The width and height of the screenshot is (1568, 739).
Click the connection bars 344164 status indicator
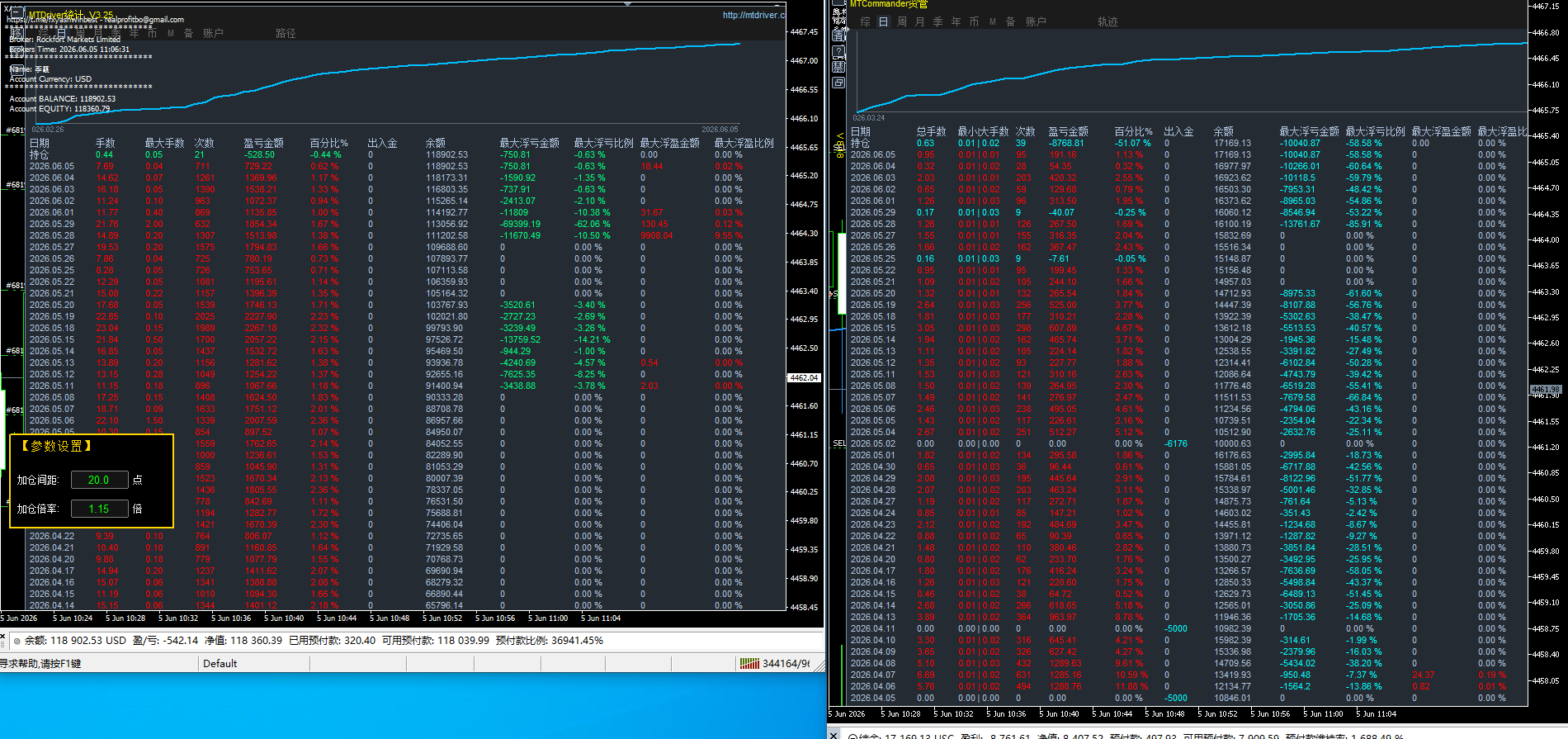tap(775, 663)
